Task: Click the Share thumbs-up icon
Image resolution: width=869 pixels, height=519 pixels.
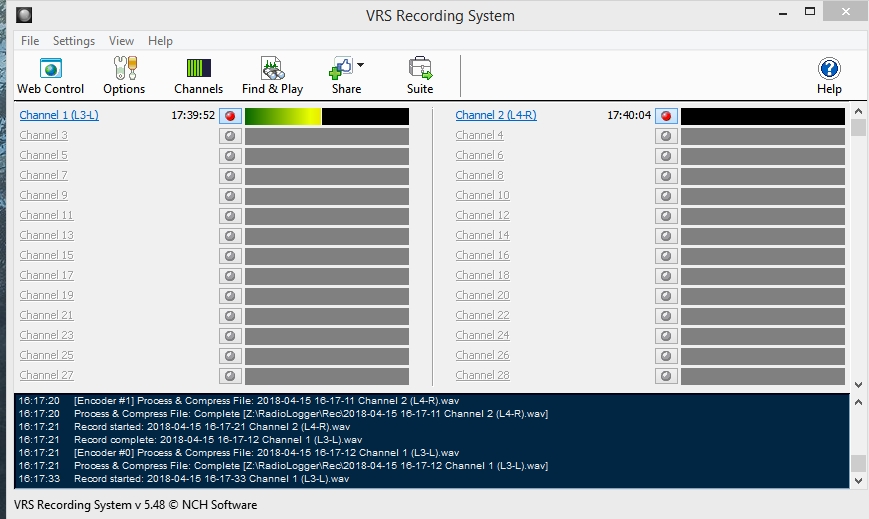Action: (x=341, y=69)
